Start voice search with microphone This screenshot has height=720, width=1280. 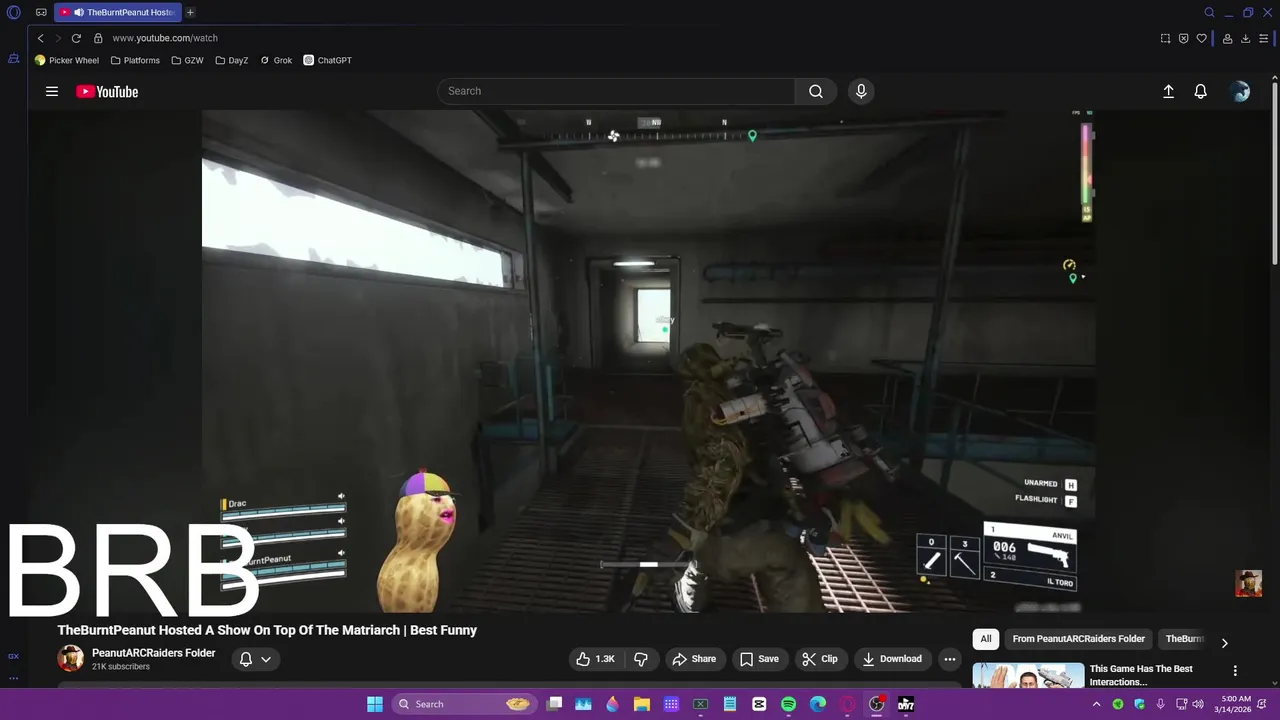(861, 91)
